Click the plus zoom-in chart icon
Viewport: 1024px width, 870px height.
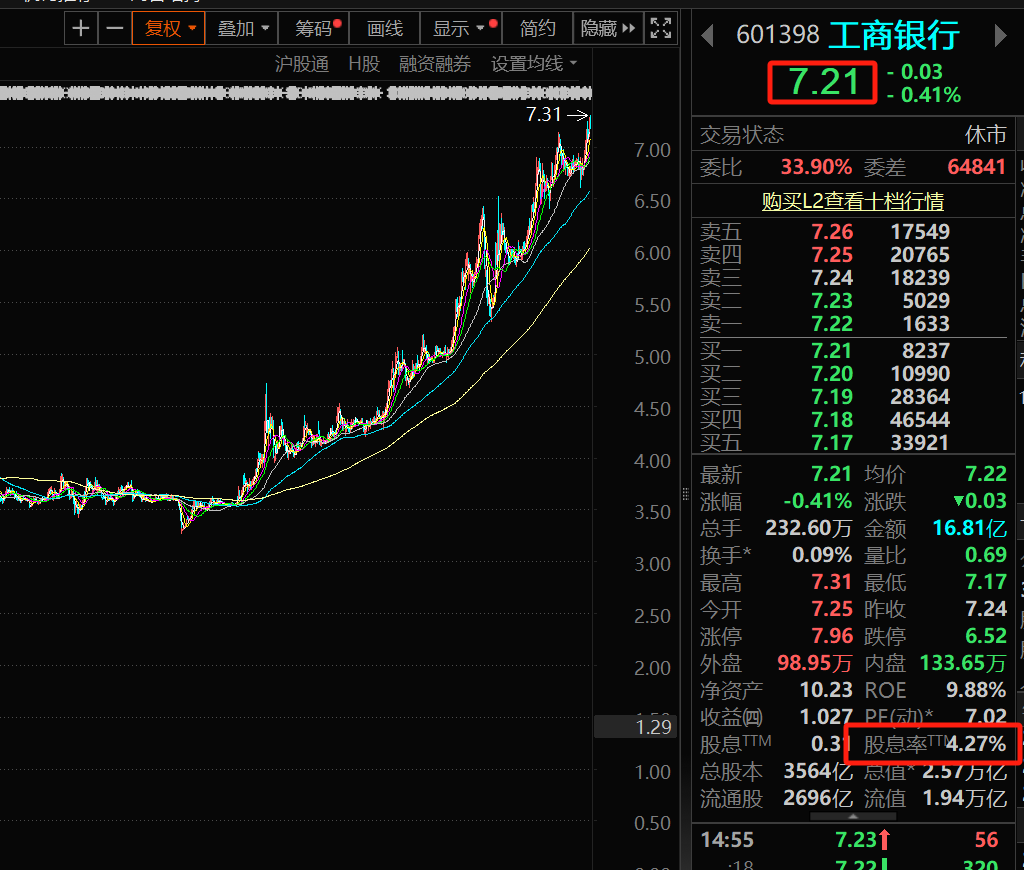(81, 28)
